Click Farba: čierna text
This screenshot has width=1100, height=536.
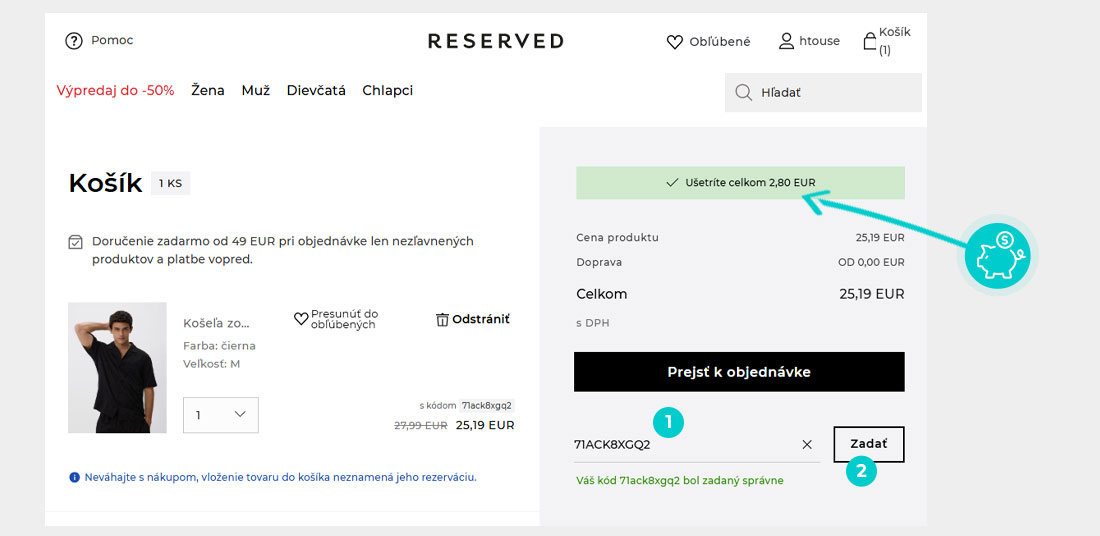(220, 346)
